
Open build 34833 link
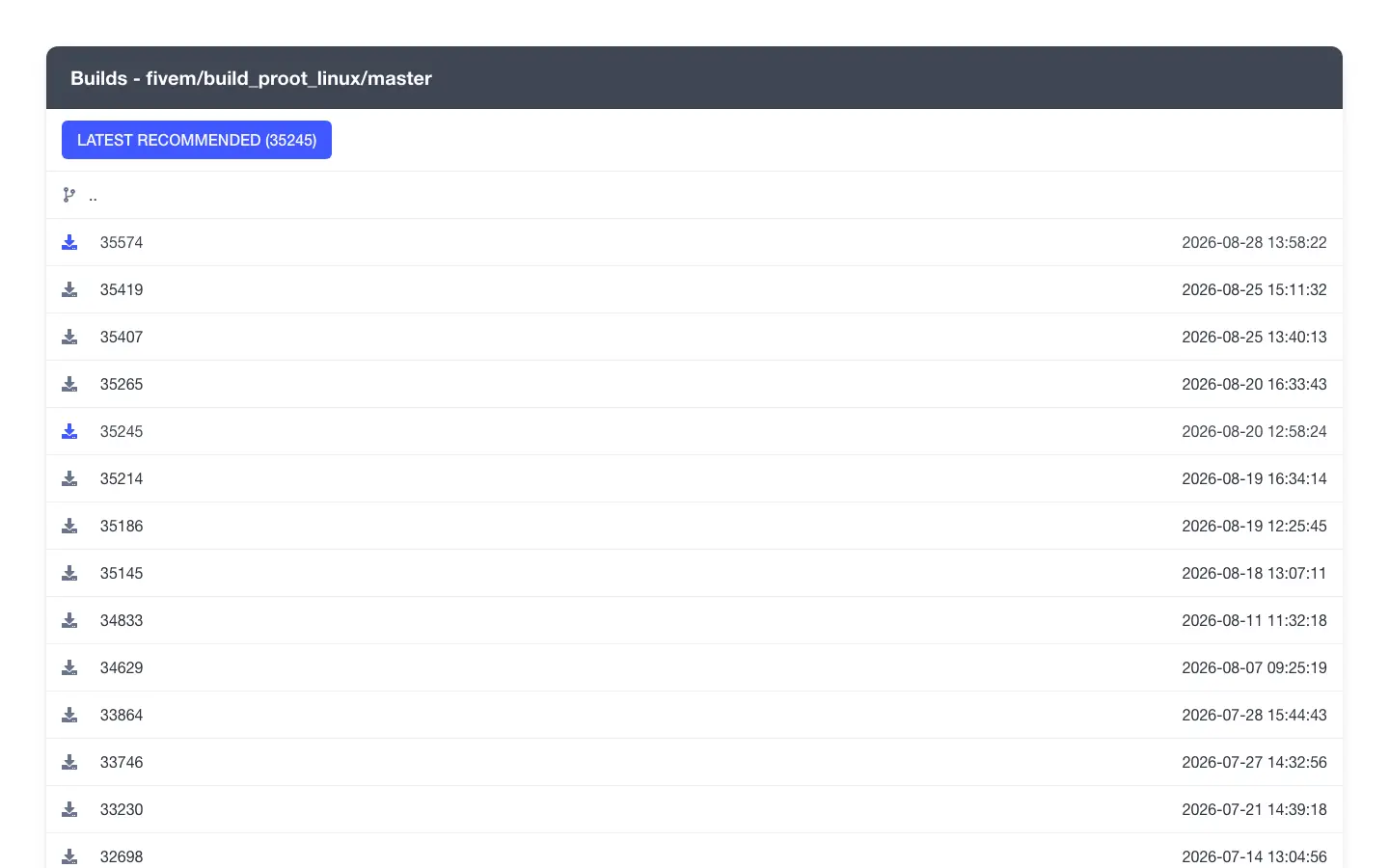click(x=122, y=620)
